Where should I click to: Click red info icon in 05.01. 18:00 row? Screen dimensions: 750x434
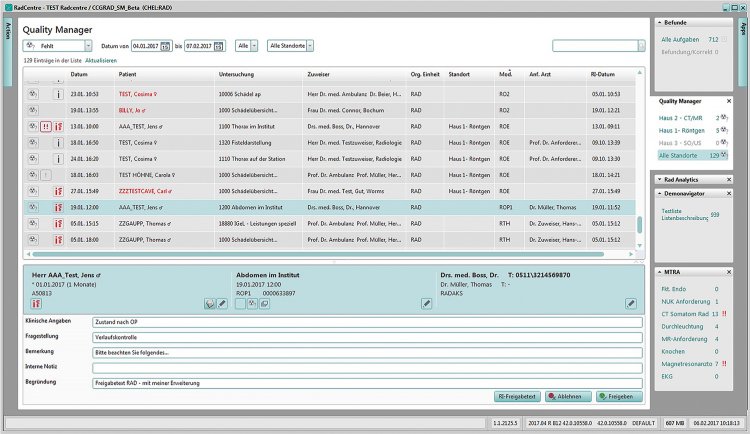tap(58, 240)
